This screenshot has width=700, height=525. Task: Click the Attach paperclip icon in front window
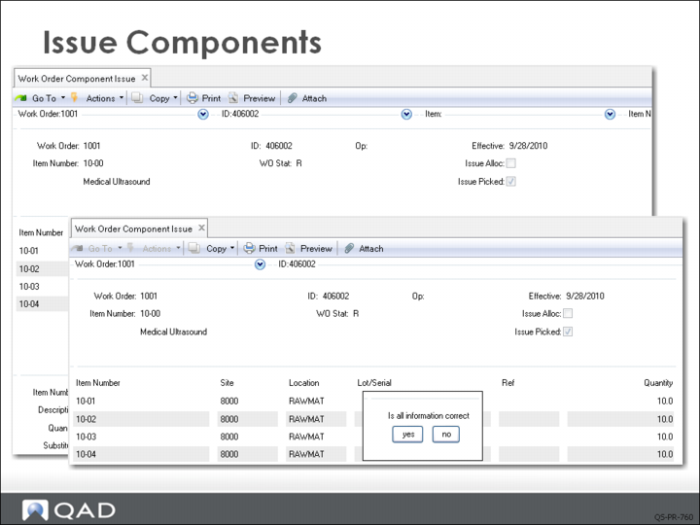[349, 248]
